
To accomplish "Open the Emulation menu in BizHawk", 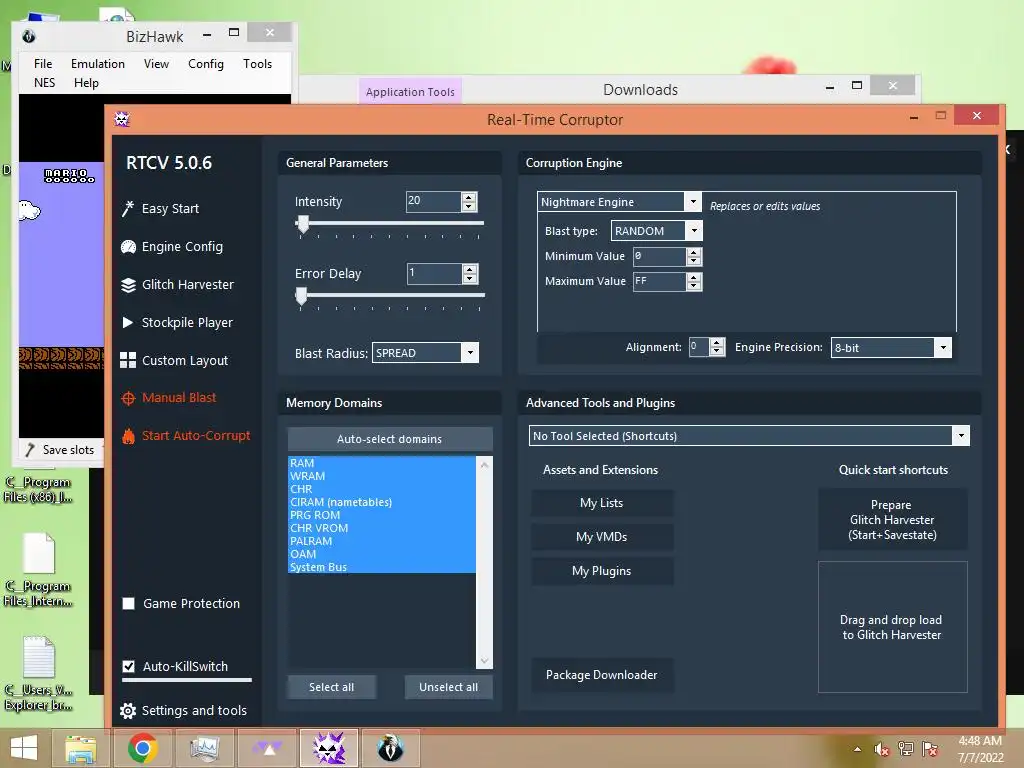I will click(x=98, y=64).
